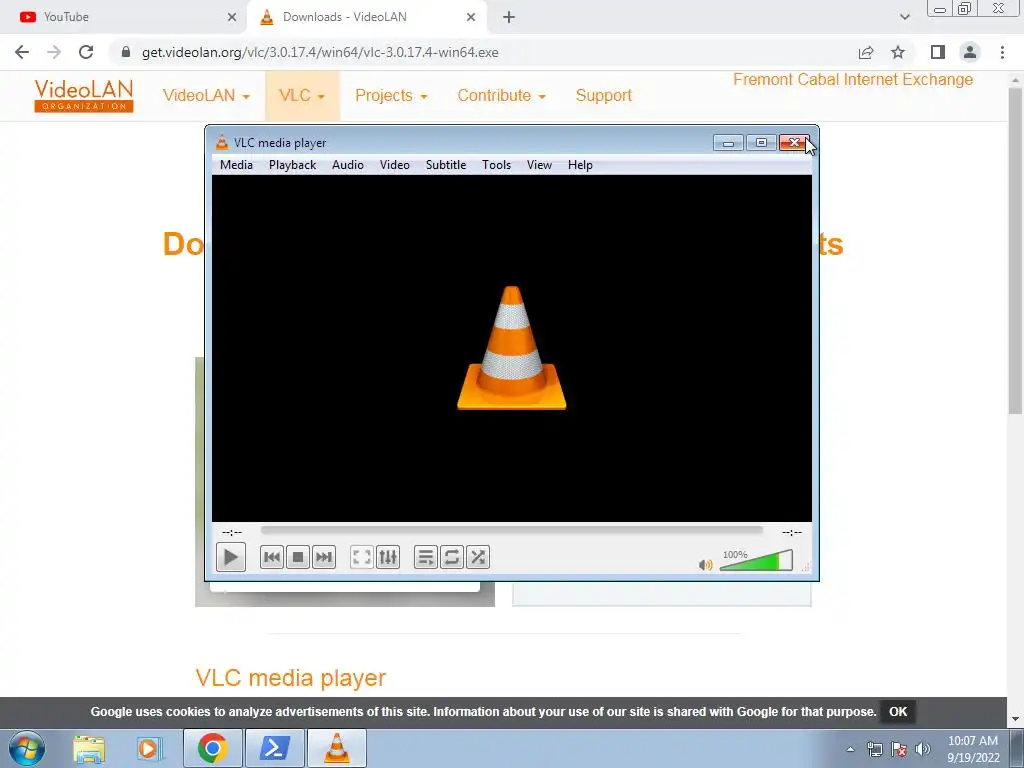
Task: Open Chrome three-dot menu
Action: pos(1002,52)
